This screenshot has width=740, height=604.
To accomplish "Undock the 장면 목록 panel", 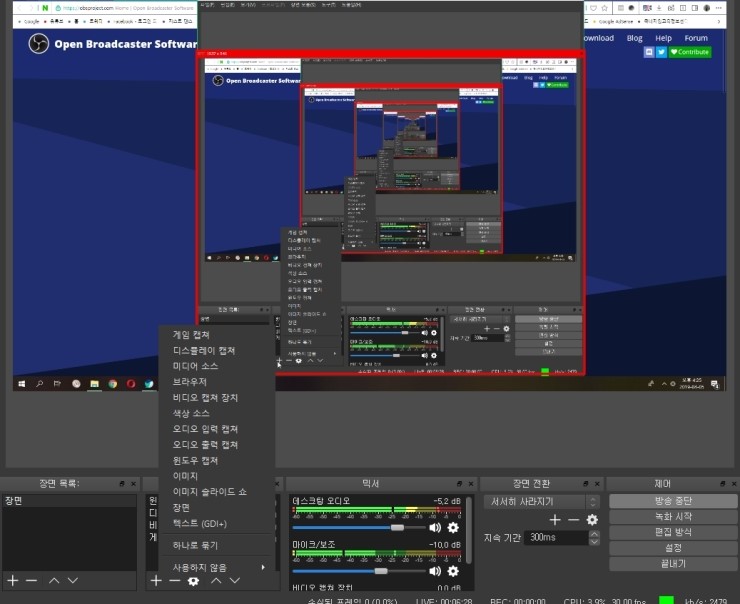I will (122, 483).
